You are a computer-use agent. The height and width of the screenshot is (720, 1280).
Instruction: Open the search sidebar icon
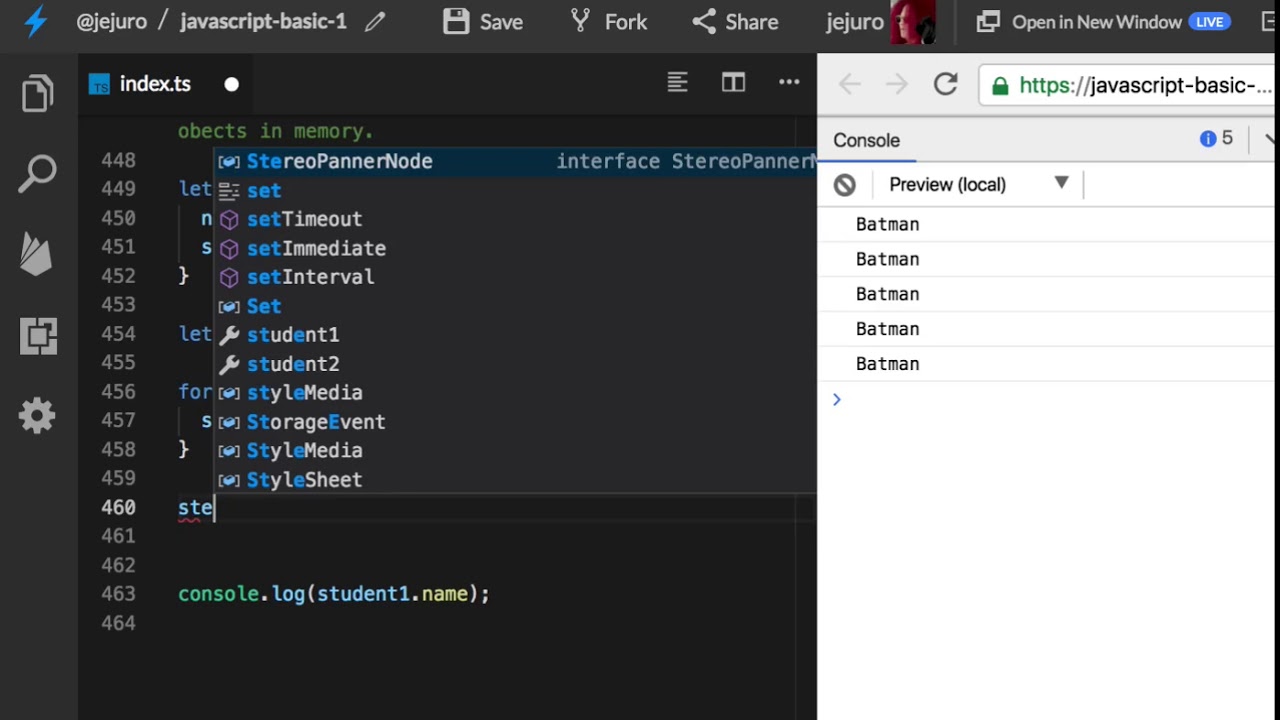[x=37, y=174]
